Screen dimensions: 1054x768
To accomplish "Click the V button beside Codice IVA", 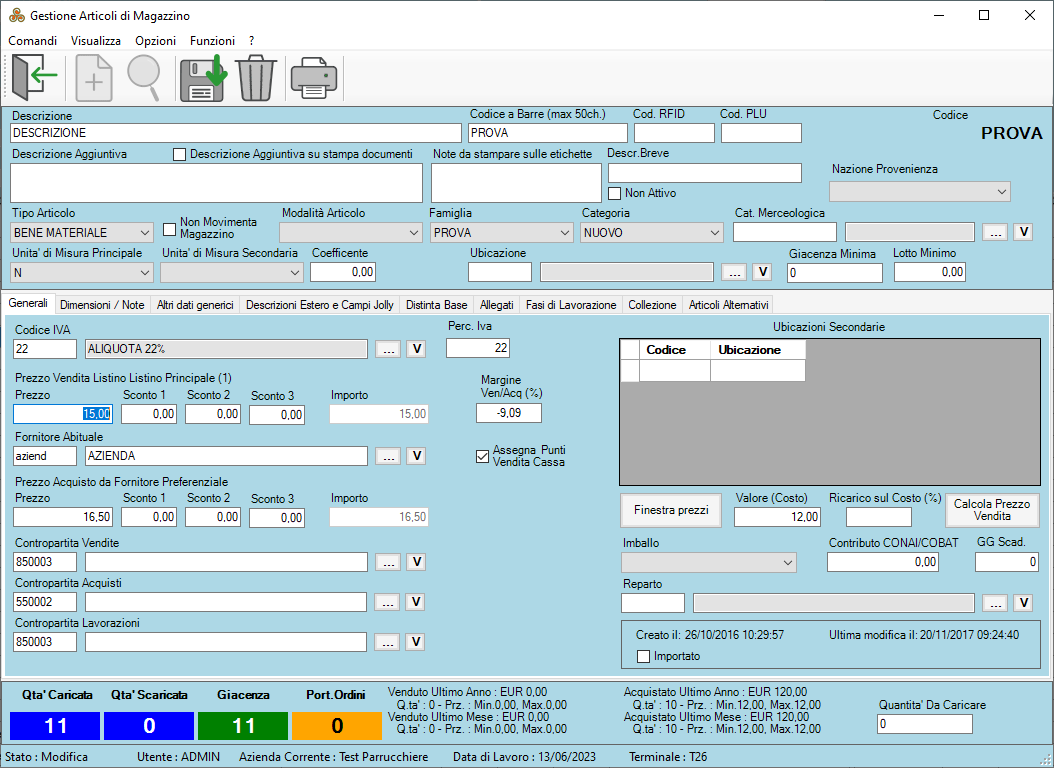I will coord(417,349).
